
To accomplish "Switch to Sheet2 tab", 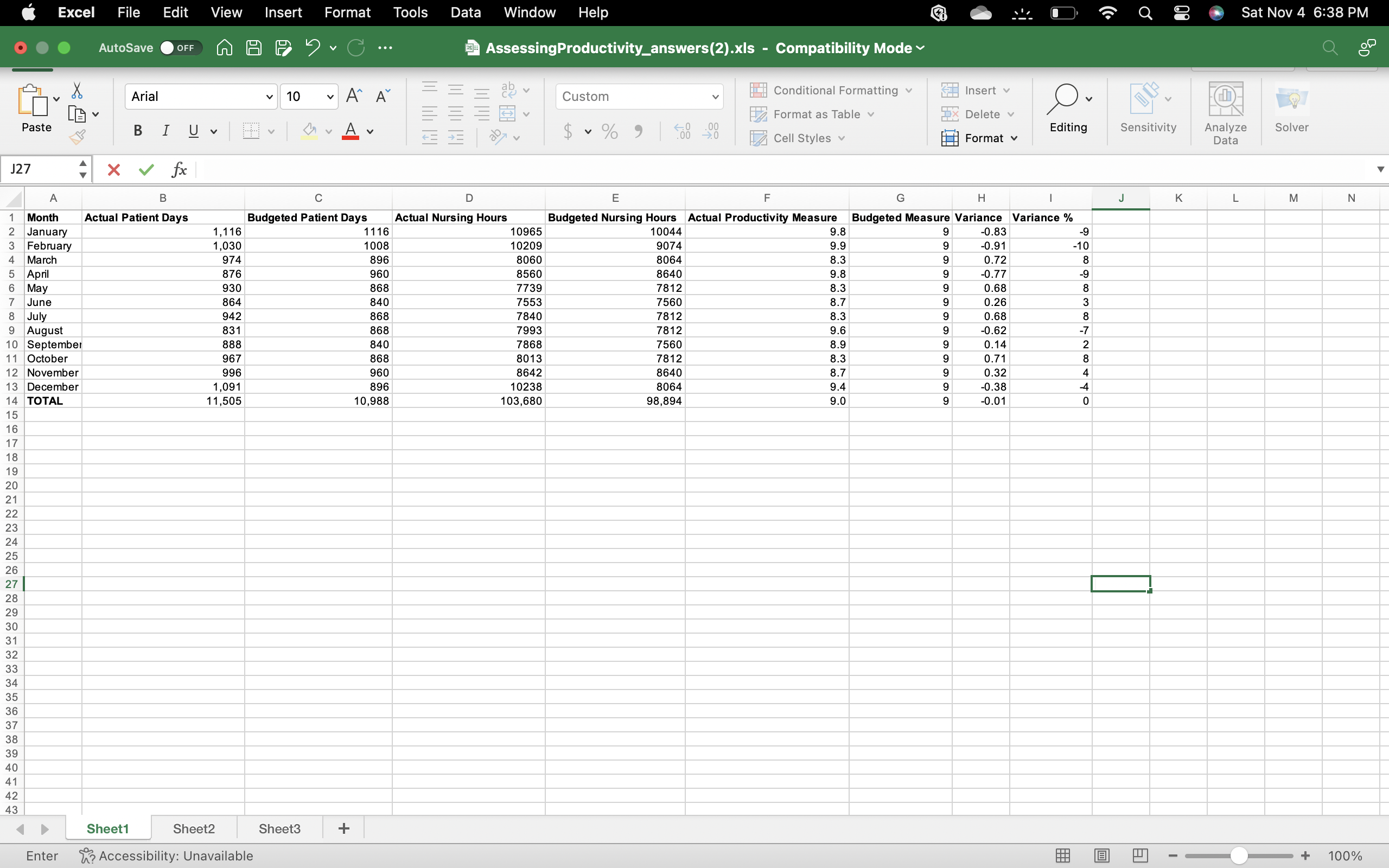I will [193, 828].
